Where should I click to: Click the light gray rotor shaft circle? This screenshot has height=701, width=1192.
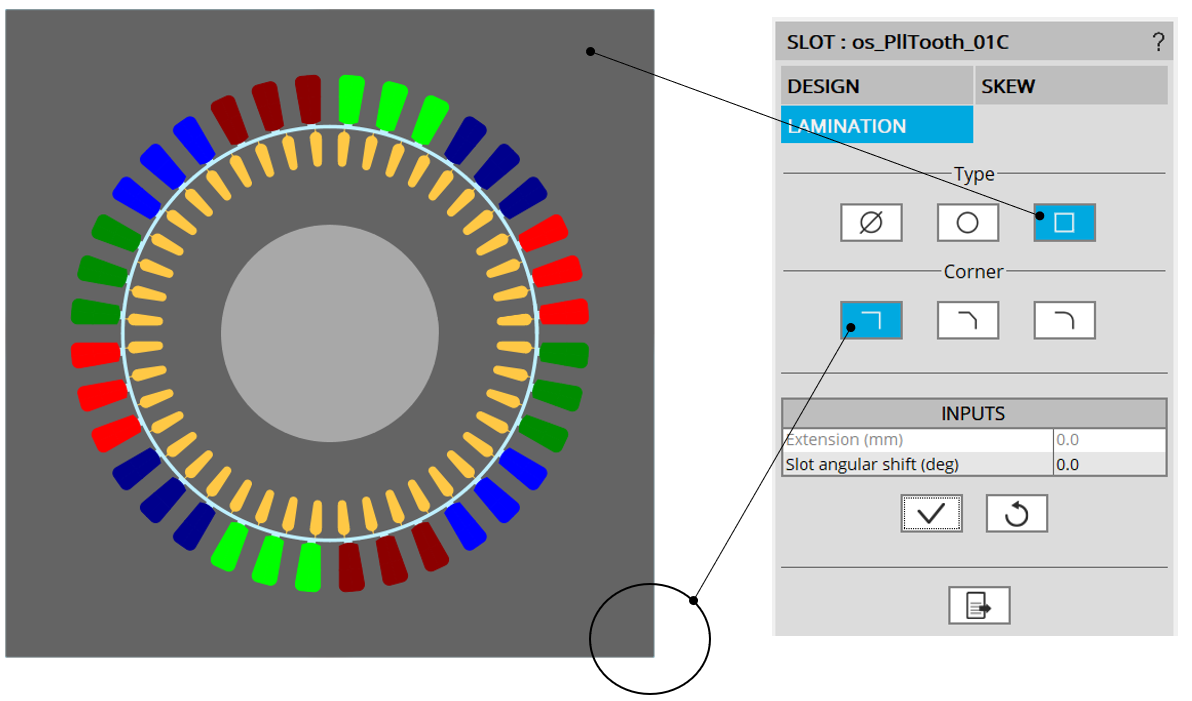(330, 332)
